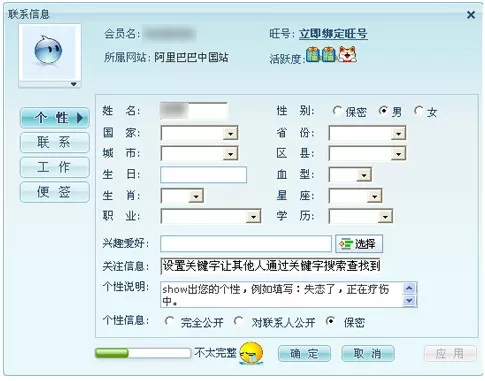Viewport: 485px width, 381px height.
Task: Open the 省份 dropdown
Action: pyautogui.click(x=367, y=133)
